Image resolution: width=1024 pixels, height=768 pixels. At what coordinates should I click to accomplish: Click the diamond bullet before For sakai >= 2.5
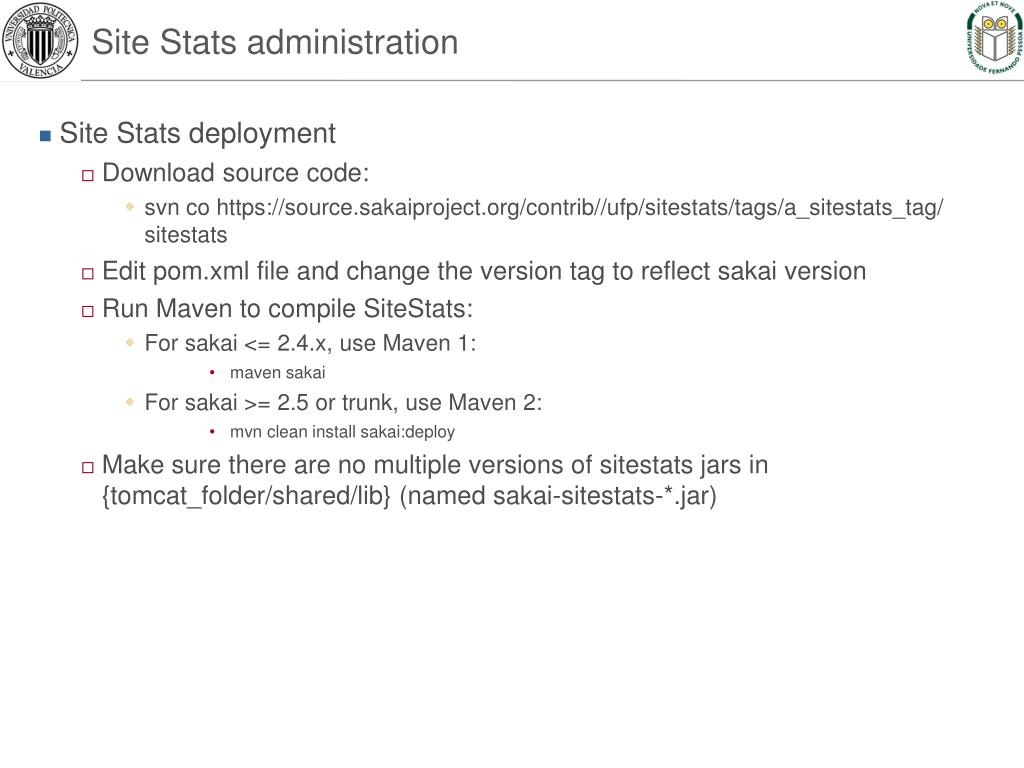pyautogui.click(x=130, y=402)
